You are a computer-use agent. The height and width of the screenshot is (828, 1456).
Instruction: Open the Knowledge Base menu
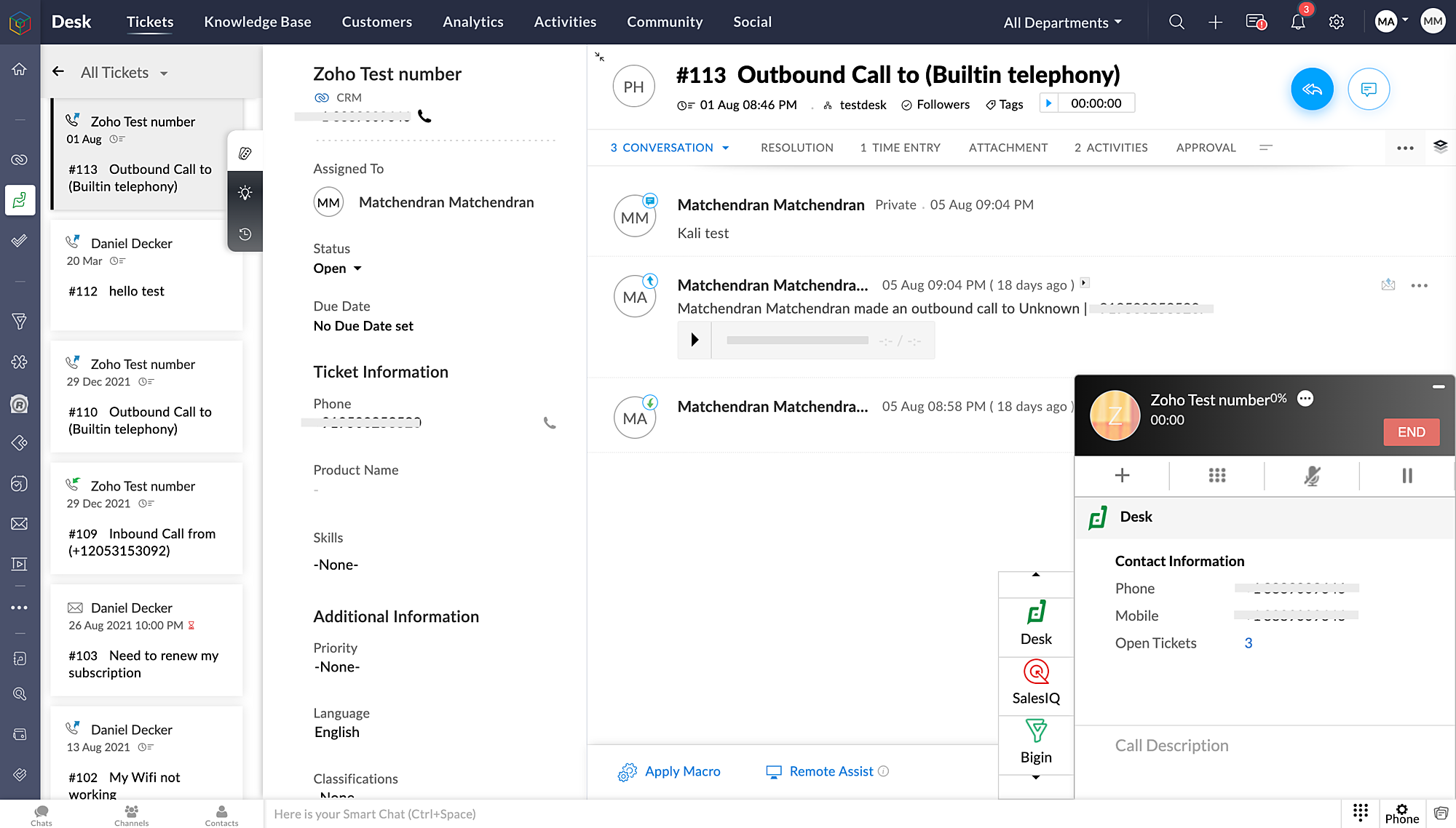[x=258, y=22]
